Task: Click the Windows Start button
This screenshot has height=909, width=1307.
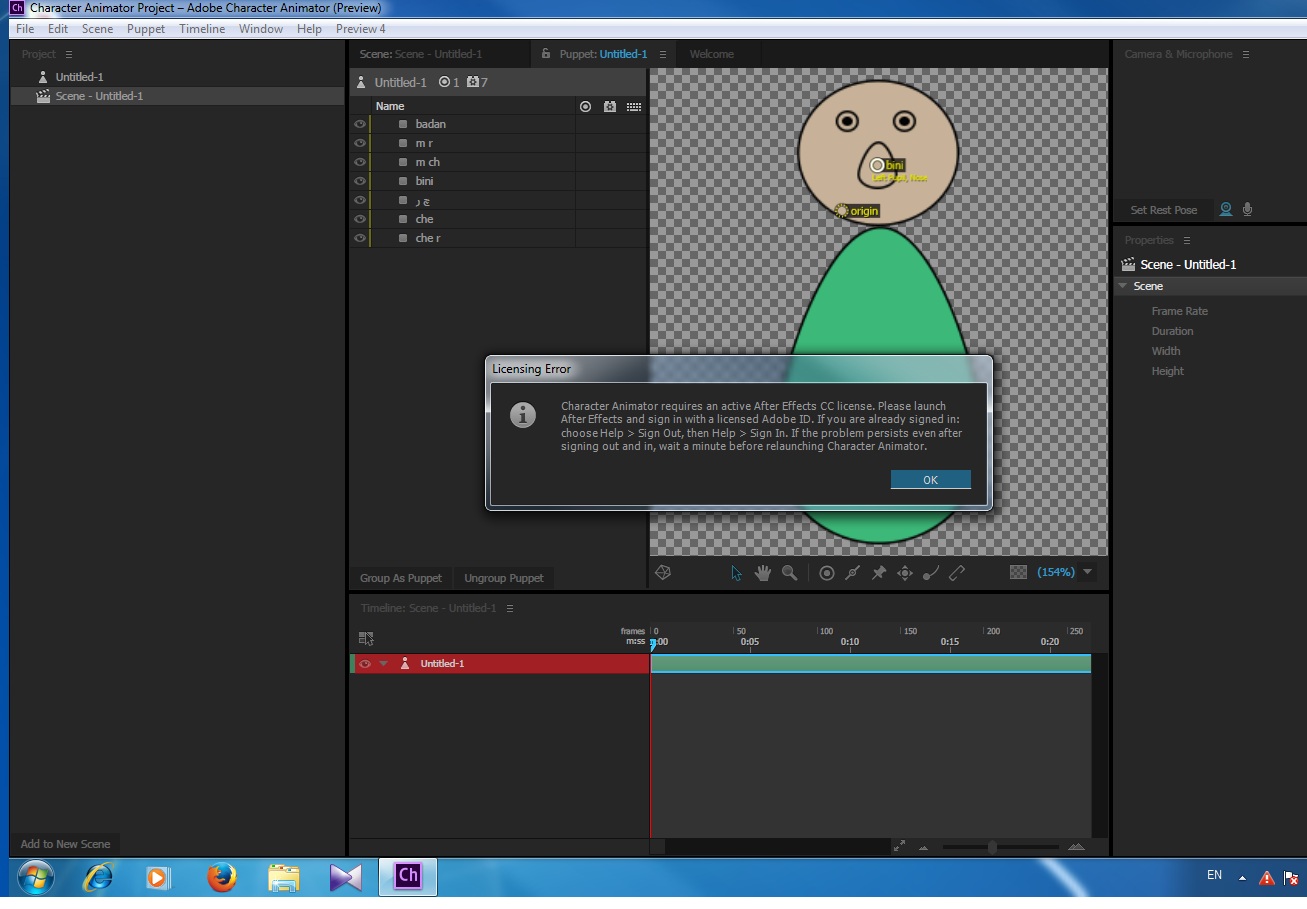Action: coord(36,877)
